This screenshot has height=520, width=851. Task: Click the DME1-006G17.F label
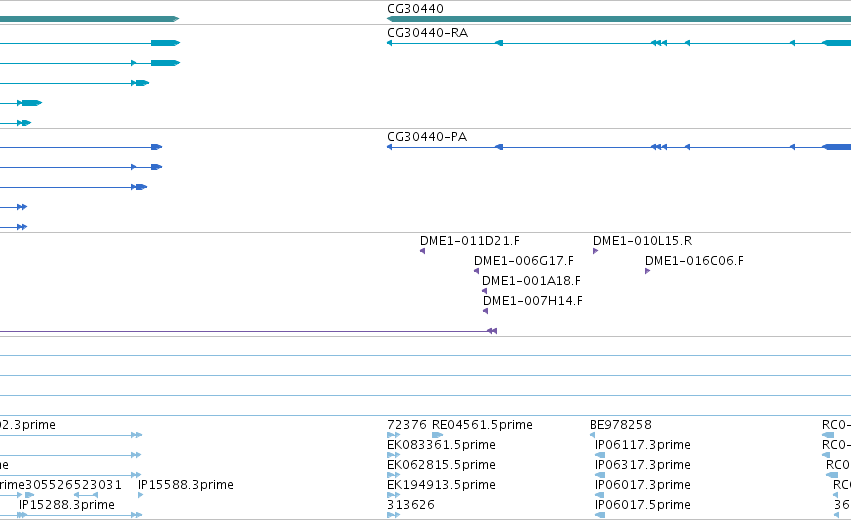tap(524, 261)
